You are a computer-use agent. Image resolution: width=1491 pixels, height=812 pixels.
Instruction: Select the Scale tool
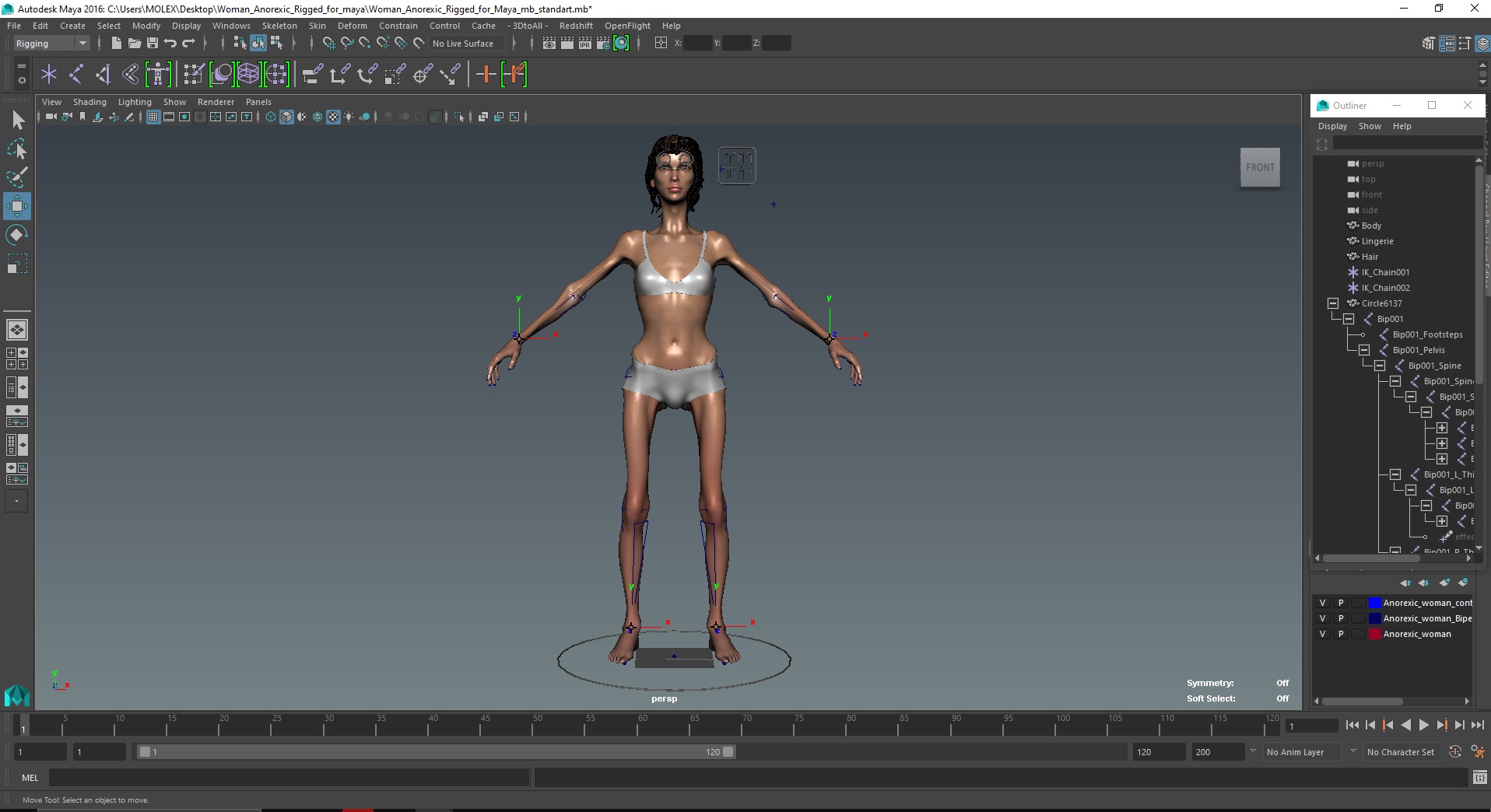[x=16, y=264]
